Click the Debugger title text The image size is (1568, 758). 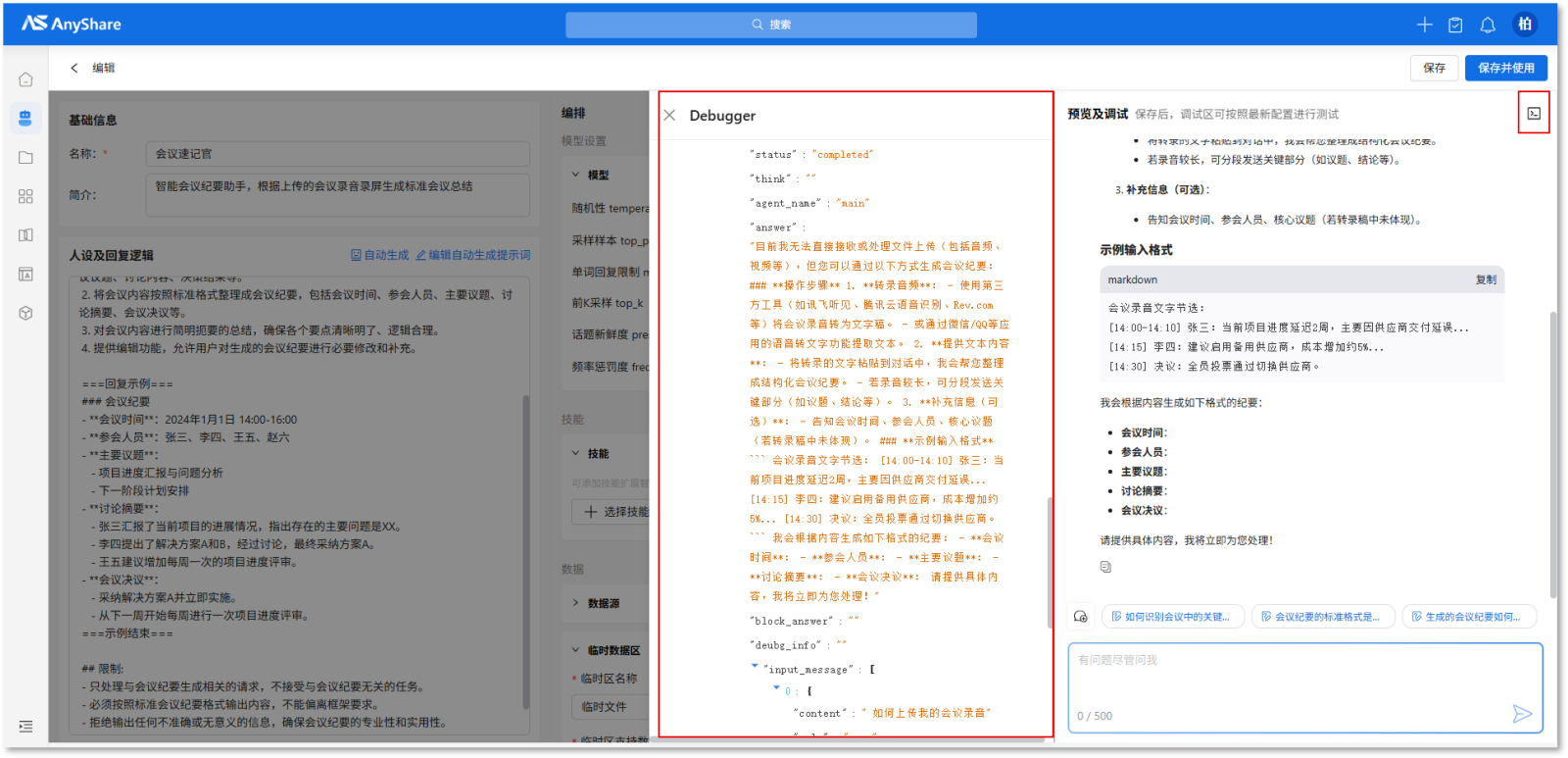point(722,116)
